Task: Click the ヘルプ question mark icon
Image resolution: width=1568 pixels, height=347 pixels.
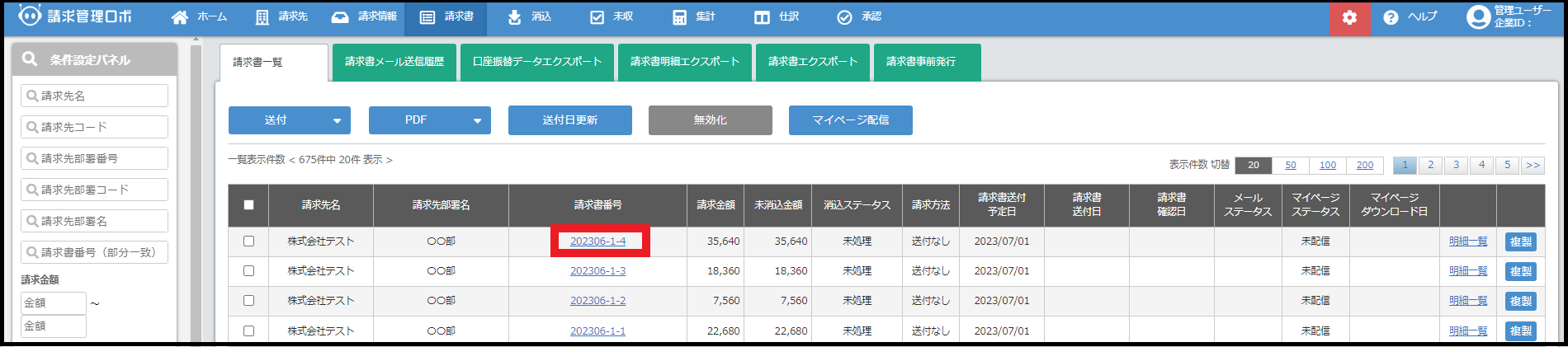Action: click(1391, 17)
